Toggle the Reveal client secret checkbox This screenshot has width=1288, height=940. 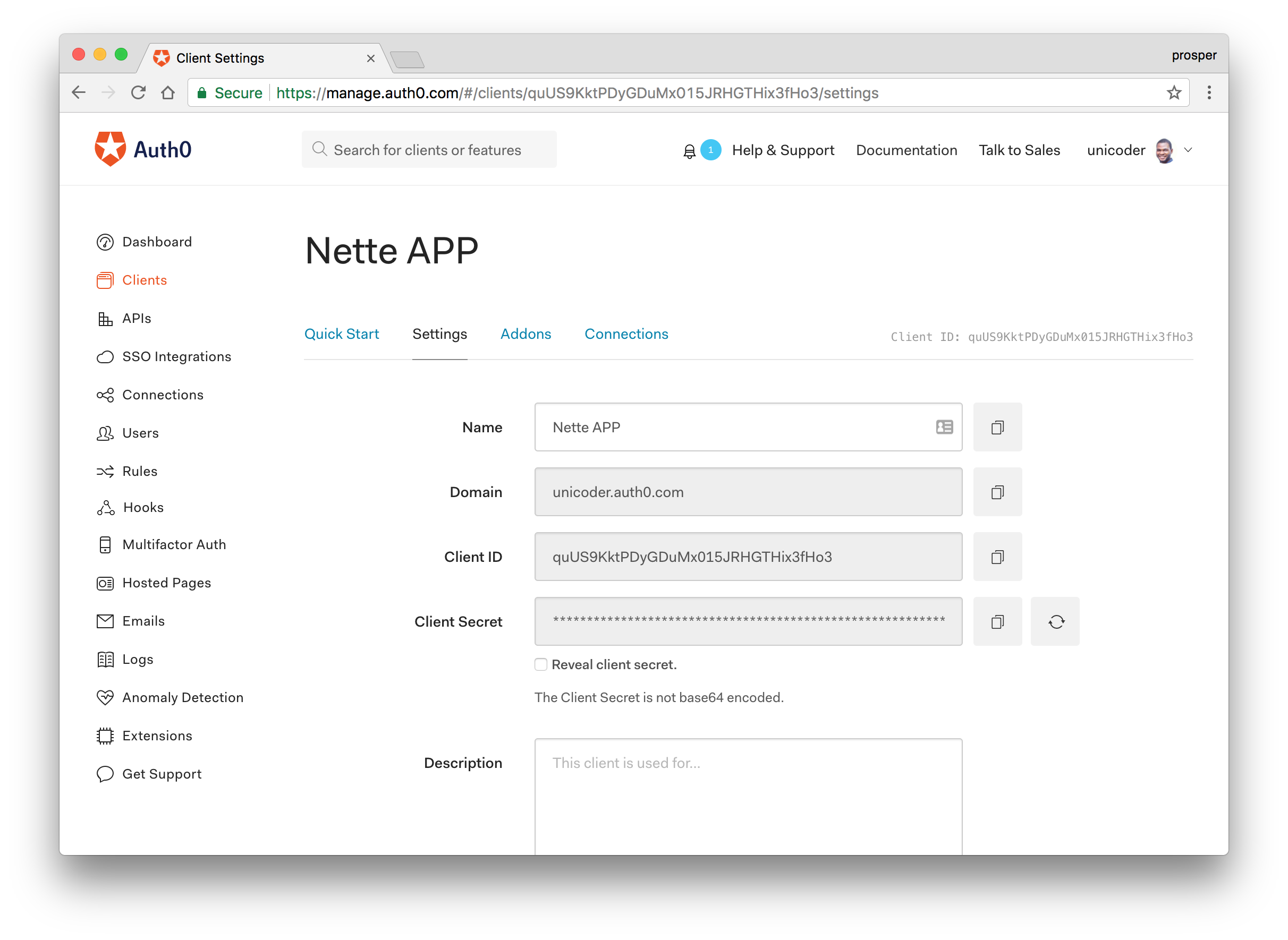click(540, 664)
